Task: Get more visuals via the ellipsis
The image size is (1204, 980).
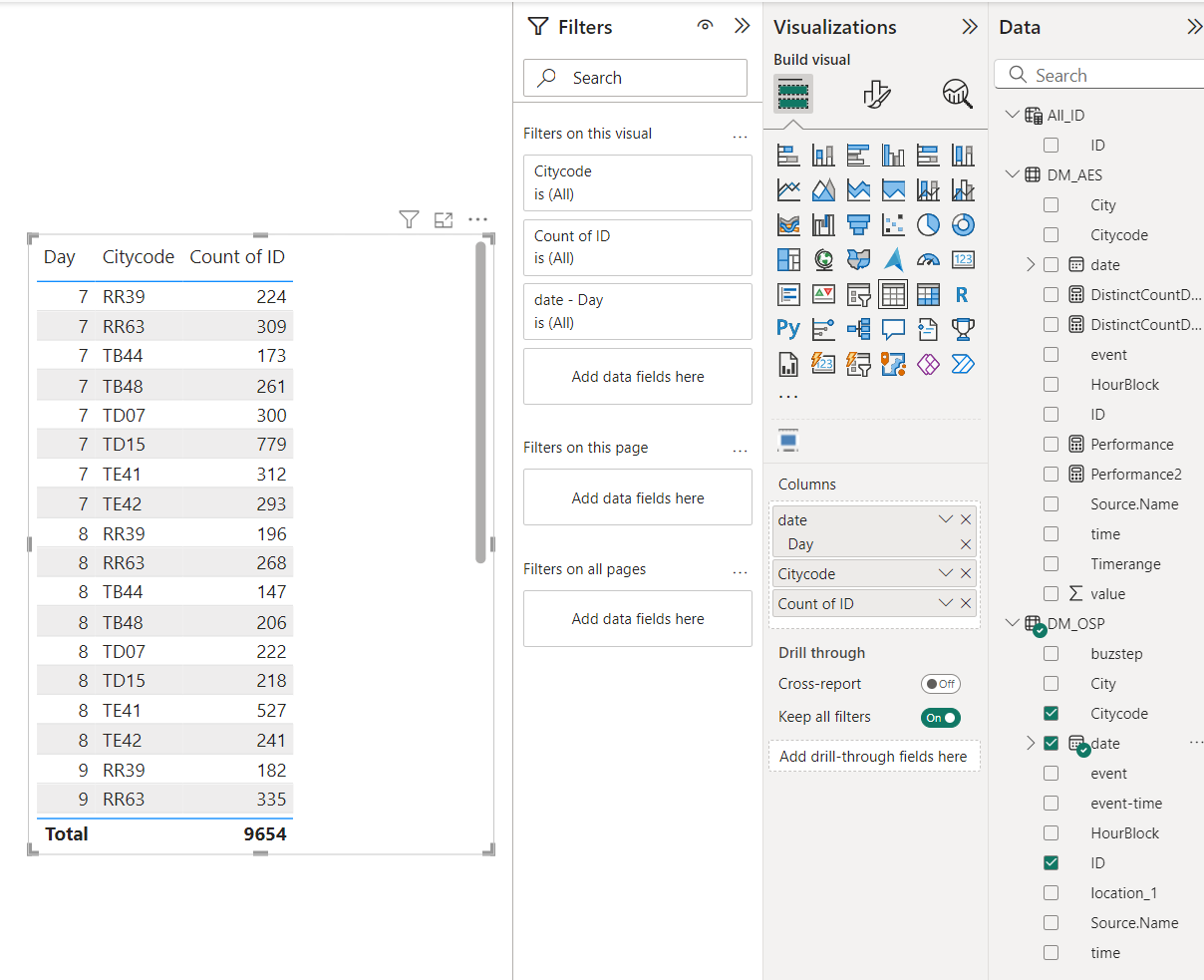Action: click(x=788, y=397)
